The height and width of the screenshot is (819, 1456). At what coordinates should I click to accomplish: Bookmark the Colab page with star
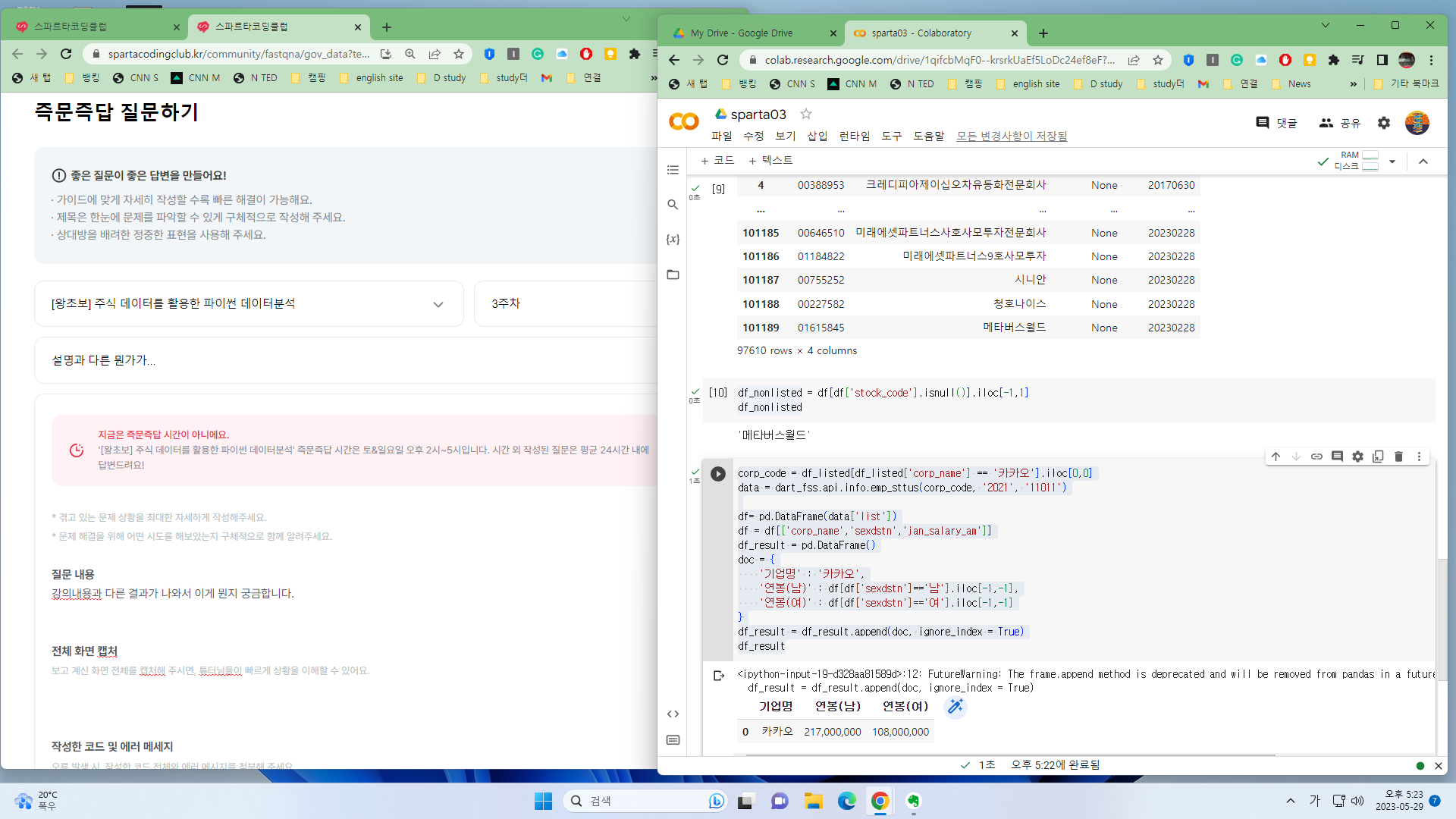point(1158,60)
